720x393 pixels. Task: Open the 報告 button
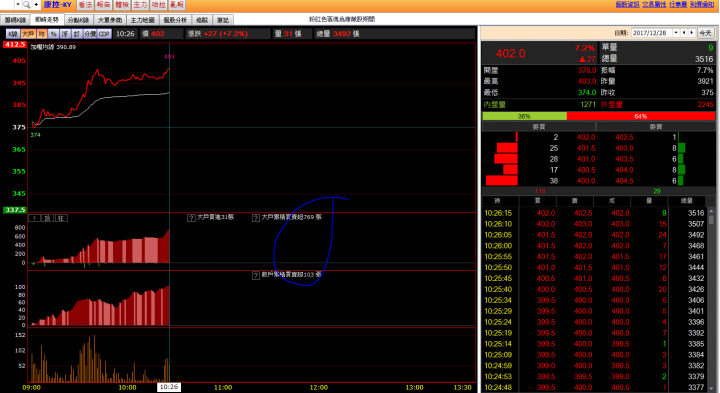pos(103,5)
